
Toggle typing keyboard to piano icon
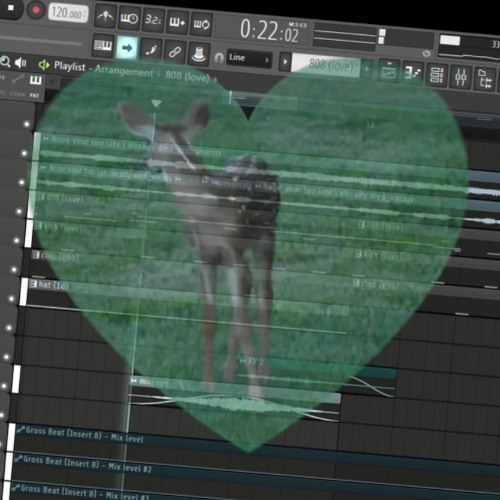(102, 45)
